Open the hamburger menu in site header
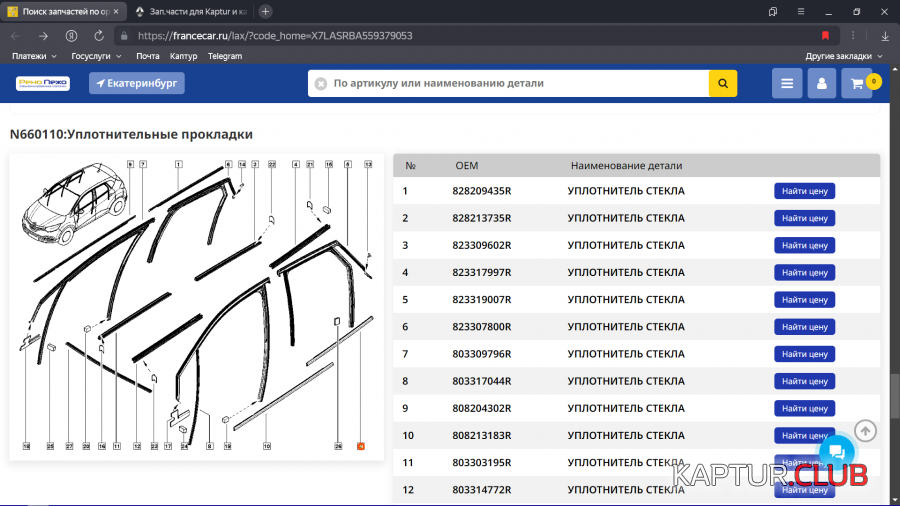The image size is (900, 506). pos(787,84)
